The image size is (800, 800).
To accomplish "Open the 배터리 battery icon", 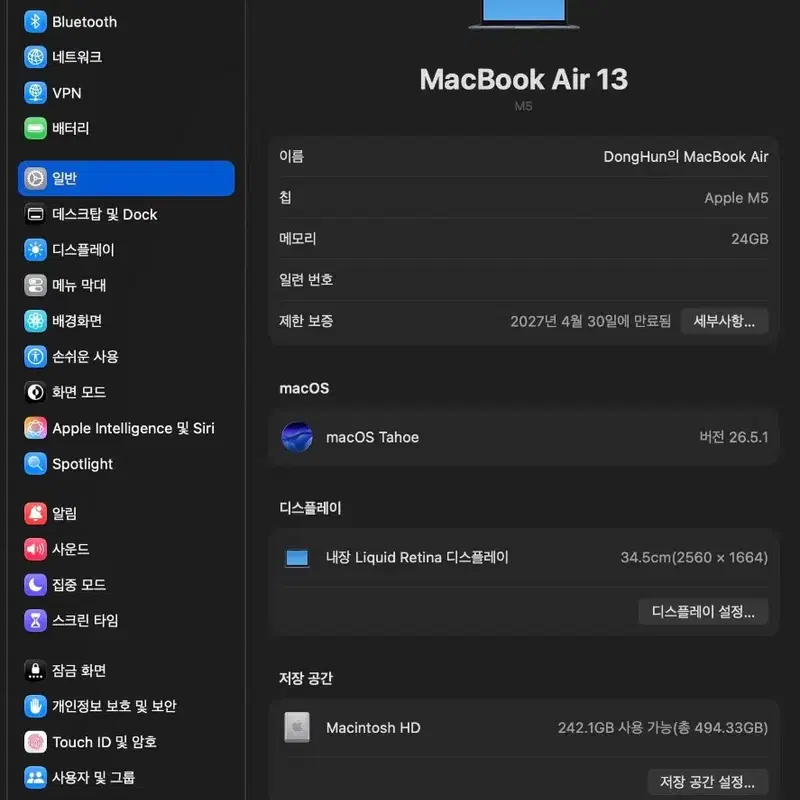I will 35,128.
